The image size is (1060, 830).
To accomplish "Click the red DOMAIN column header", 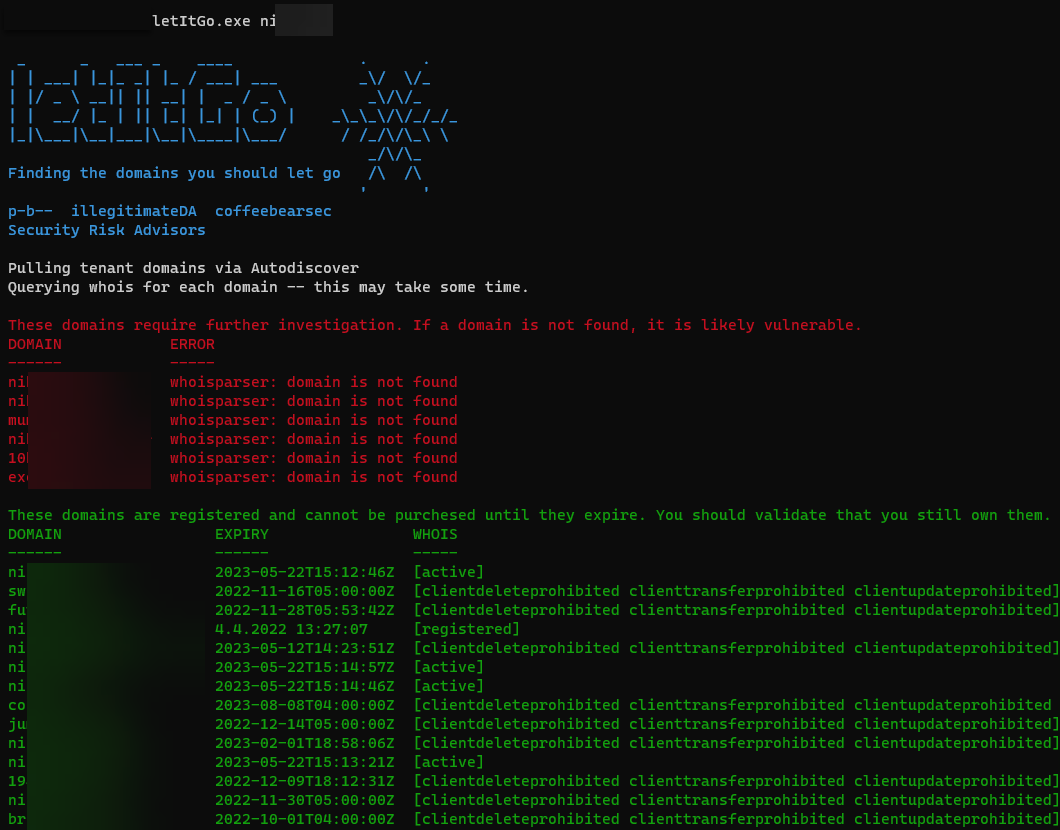I will (x=34, y=344).
